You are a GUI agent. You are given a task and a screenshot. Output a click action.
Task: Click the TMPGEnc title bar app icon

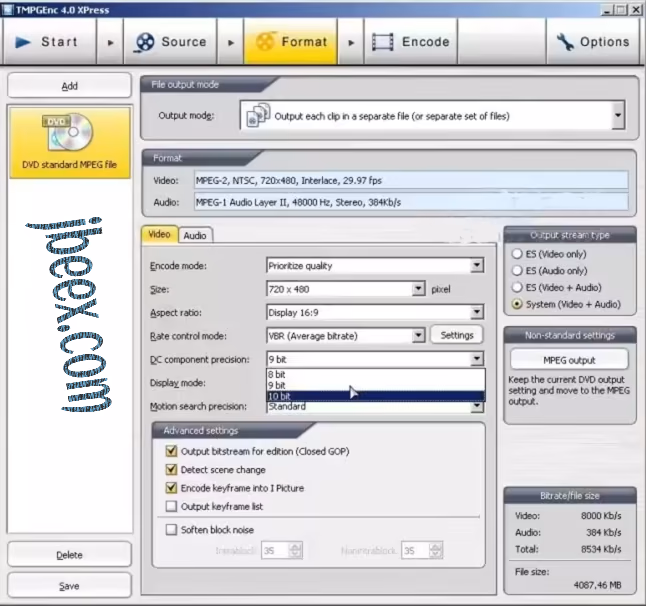(7, 9)
